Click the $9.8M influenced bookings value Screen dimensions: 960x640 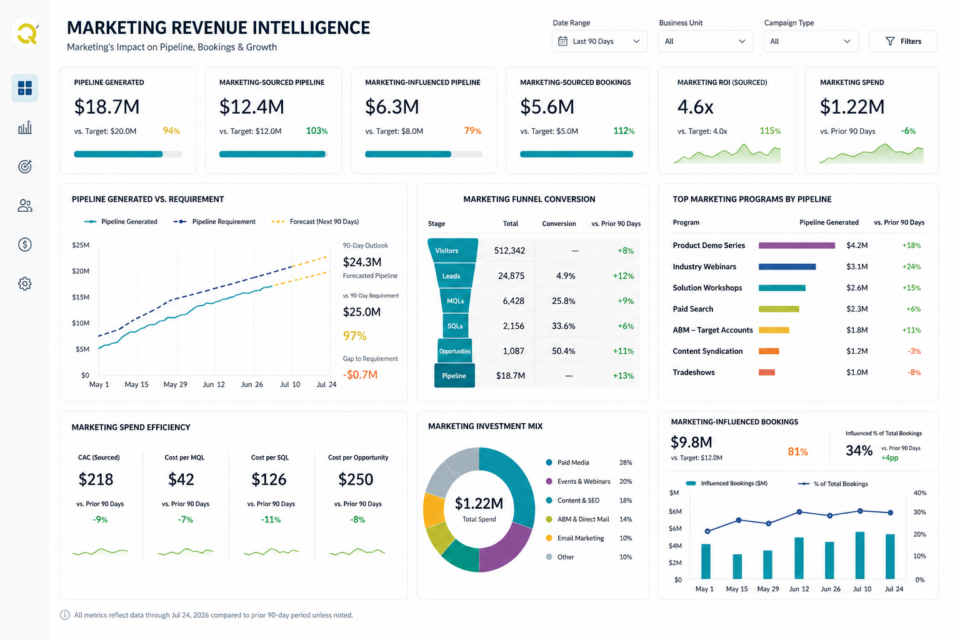691,442
